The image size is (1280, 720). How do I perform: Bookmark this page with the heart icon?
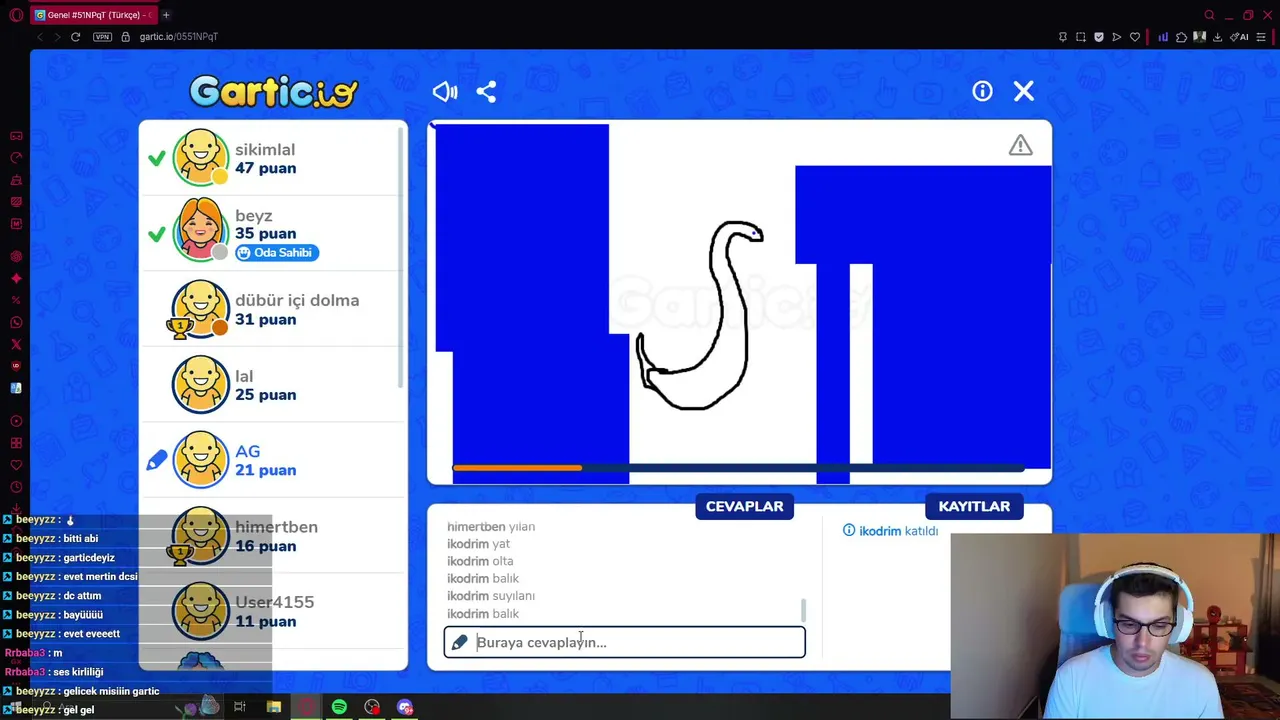click(1134, 37)
